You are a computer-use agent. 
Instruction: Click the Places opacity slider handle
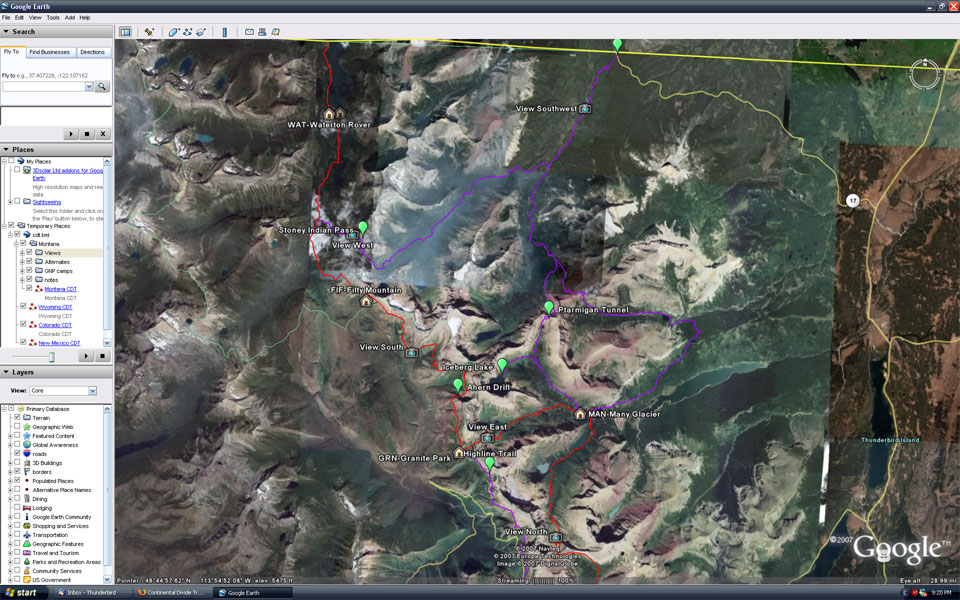pos(52,356)
